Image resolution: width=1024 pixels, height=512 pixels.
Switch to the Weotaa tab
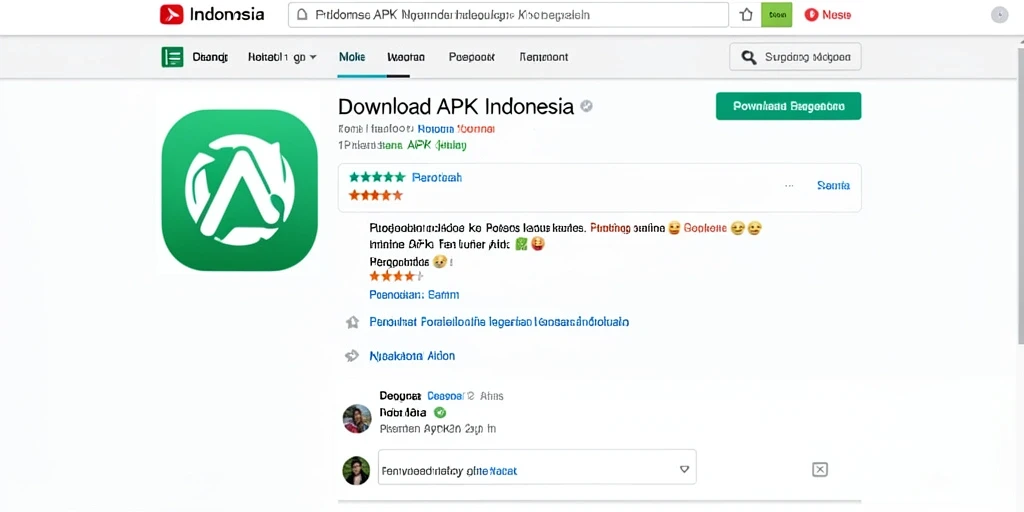click(406, 57)
